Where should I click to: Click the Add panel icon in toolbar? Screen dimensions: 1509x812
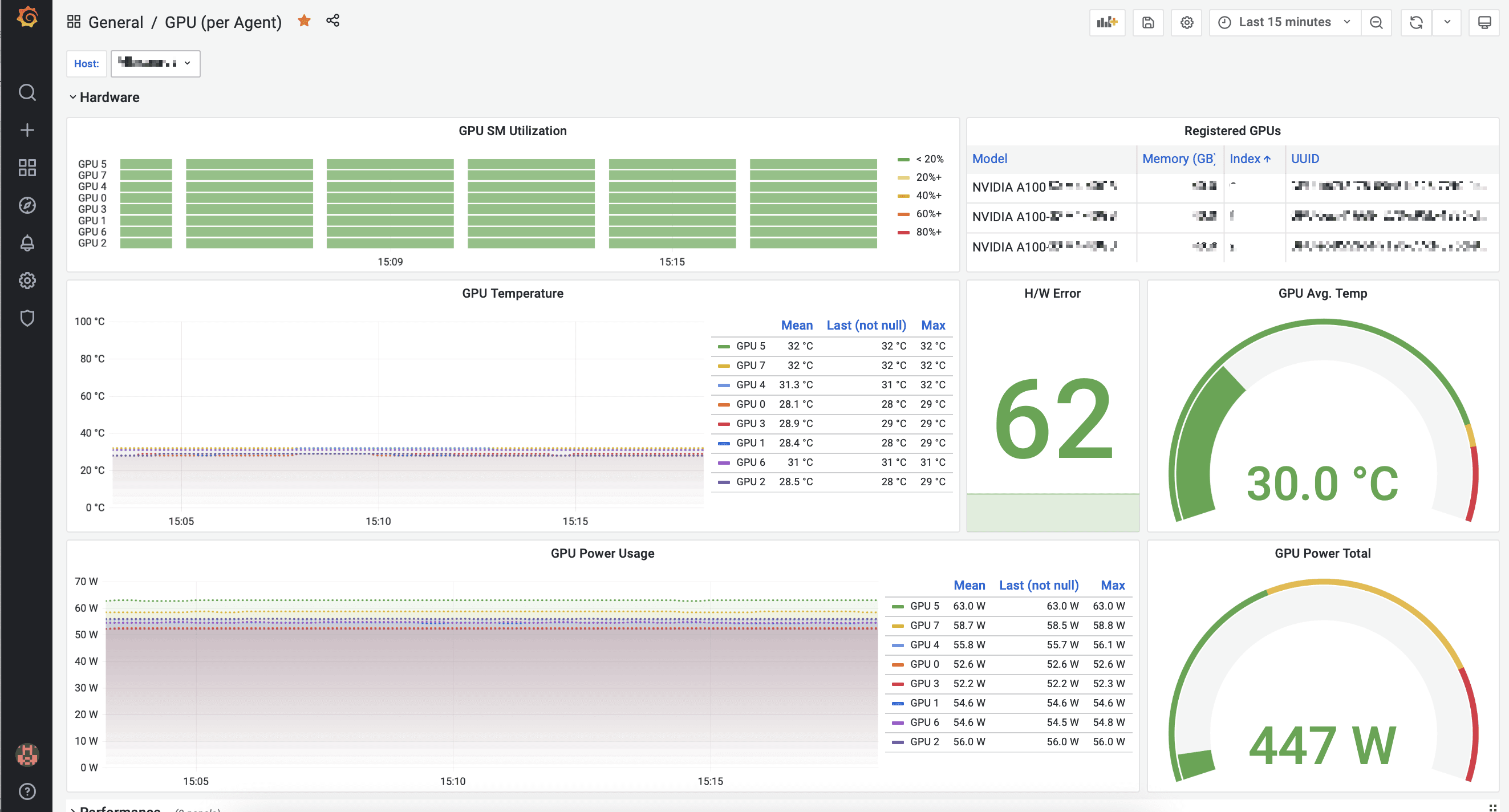[1107, 22]
